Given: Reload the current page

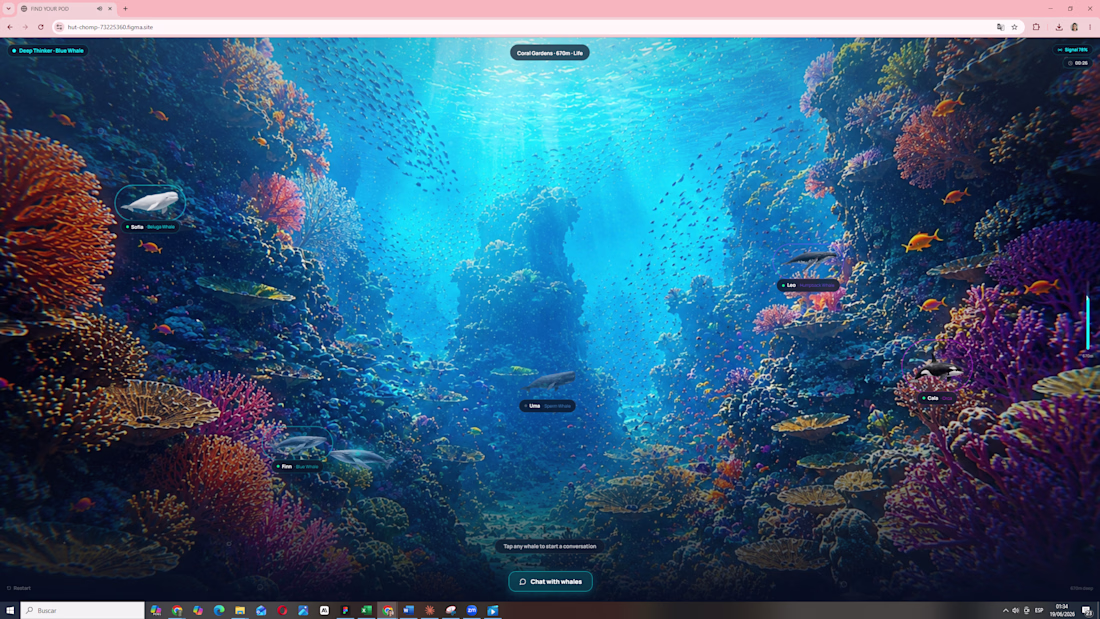Looking at the screenshot, I should click(x=41, y=27).
